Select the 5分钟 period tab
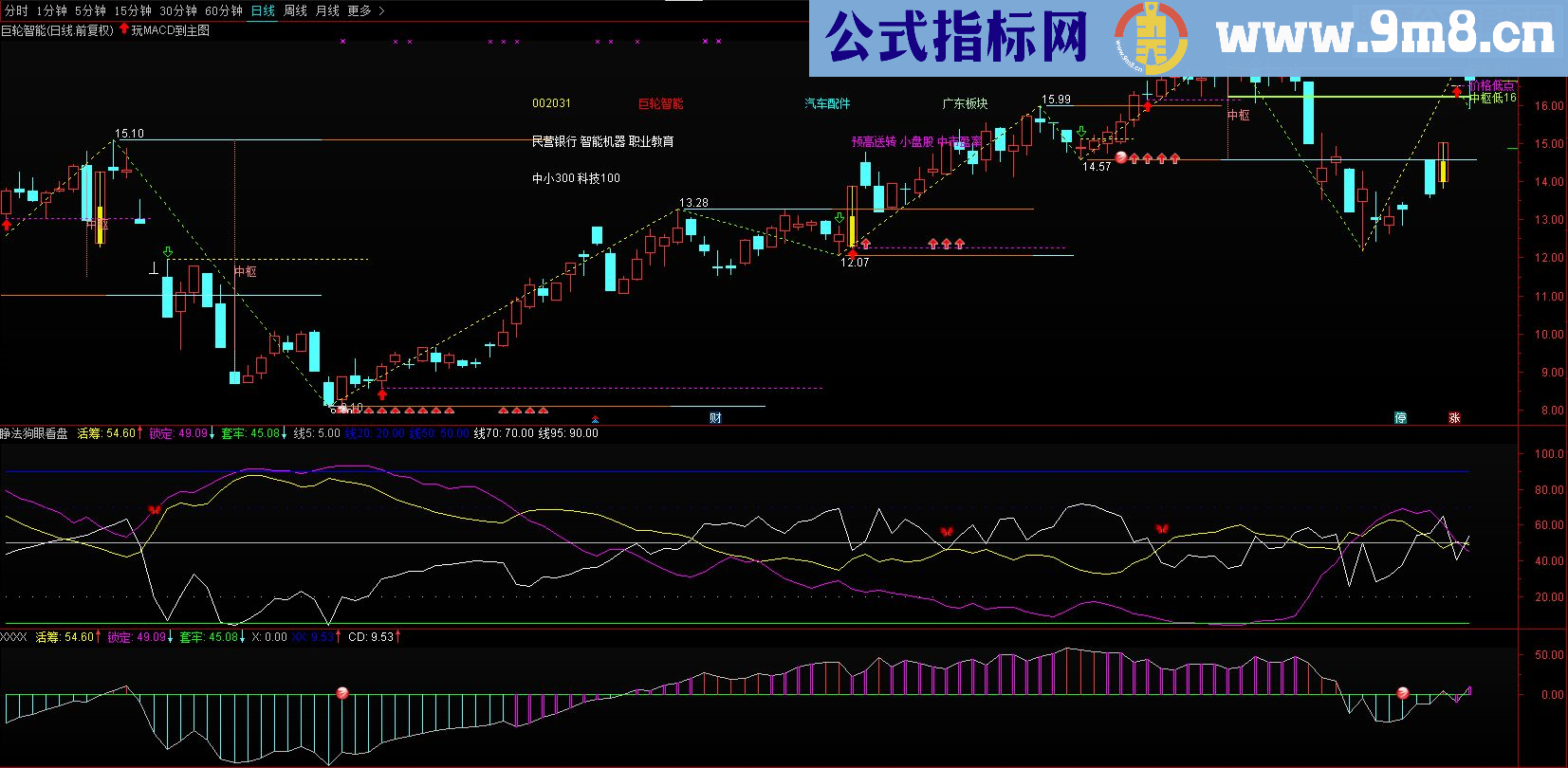The width and height of the screenshot is (1568, 768). [90, 10]
